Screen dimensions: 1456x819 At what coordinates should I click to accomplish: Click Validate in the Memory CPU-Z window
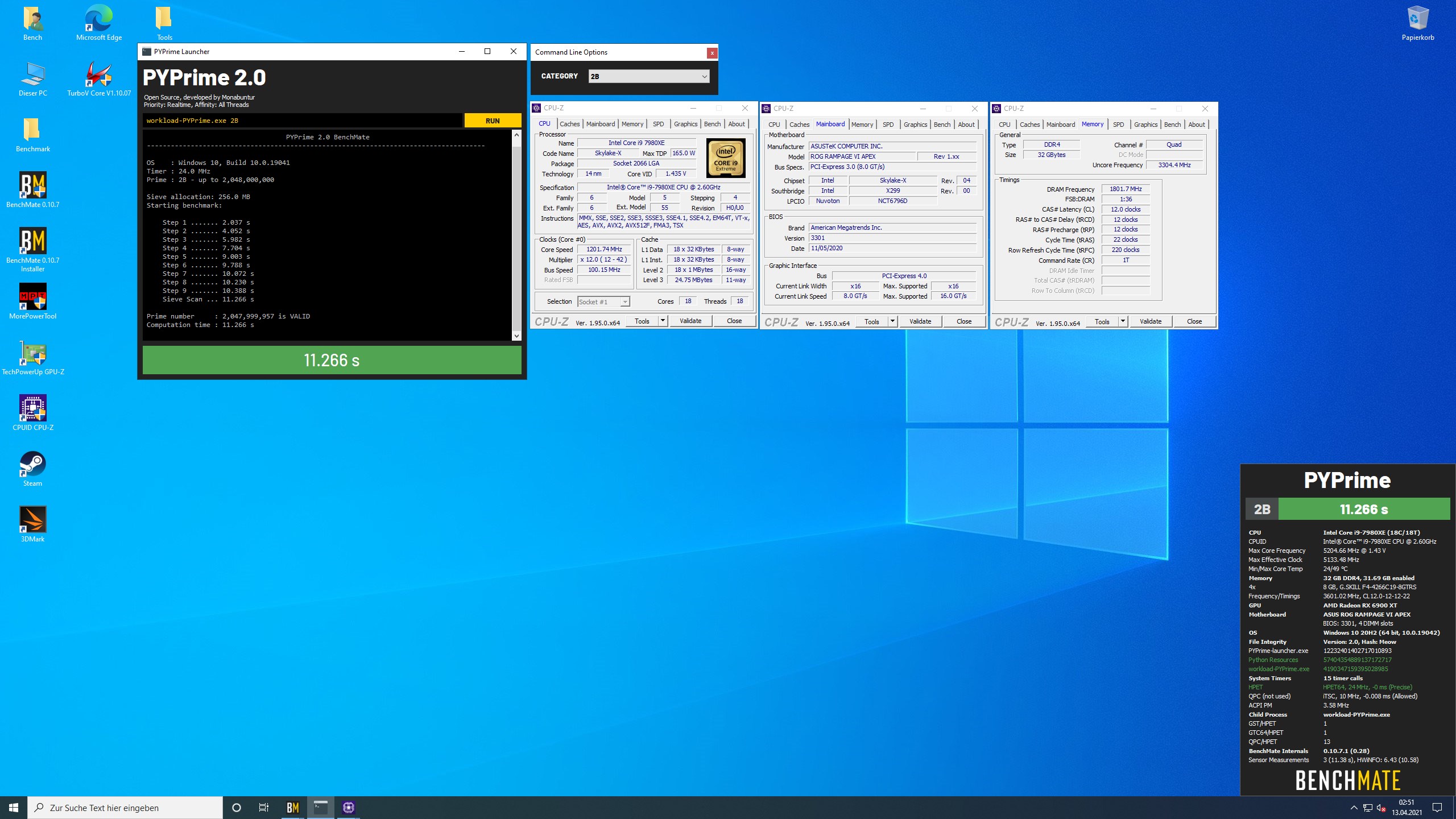click(1151, 321)
